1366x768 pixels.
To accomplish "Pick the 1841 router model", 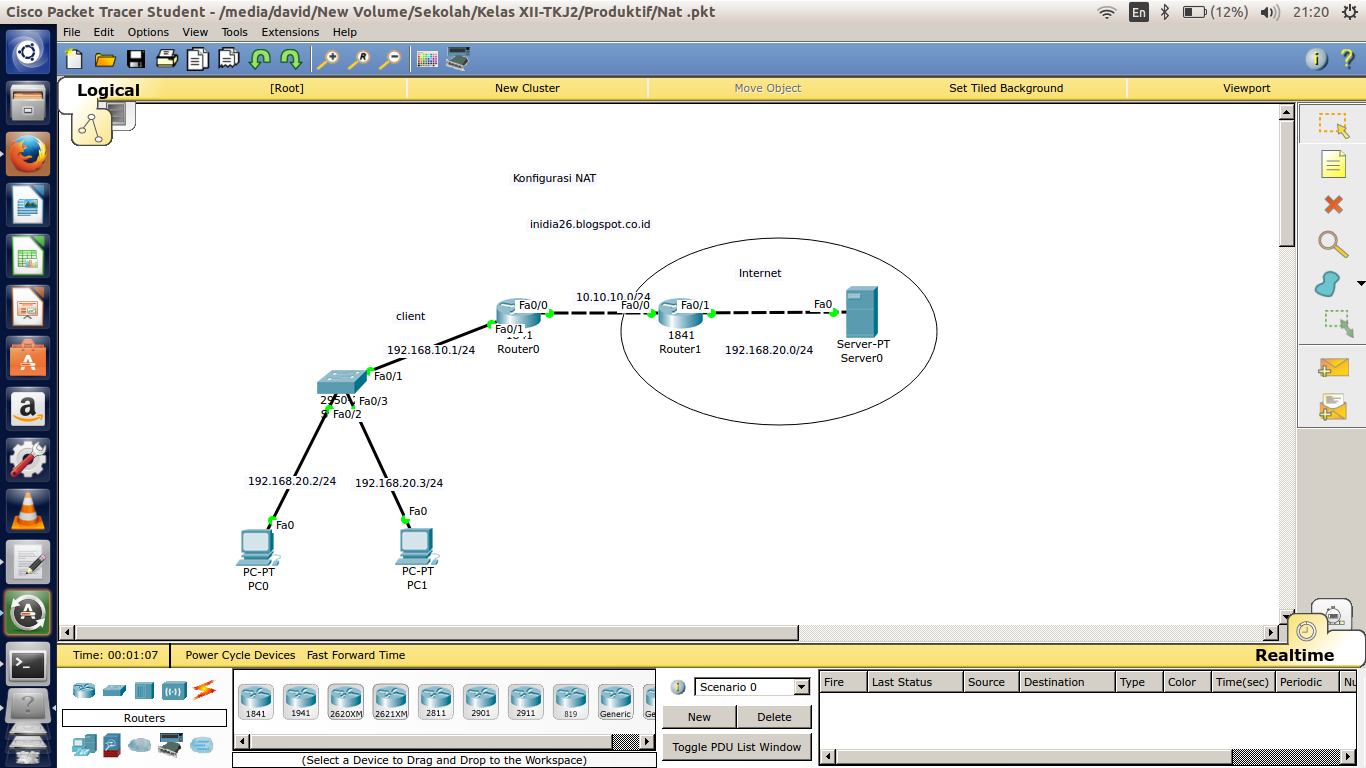I will 256,702.
